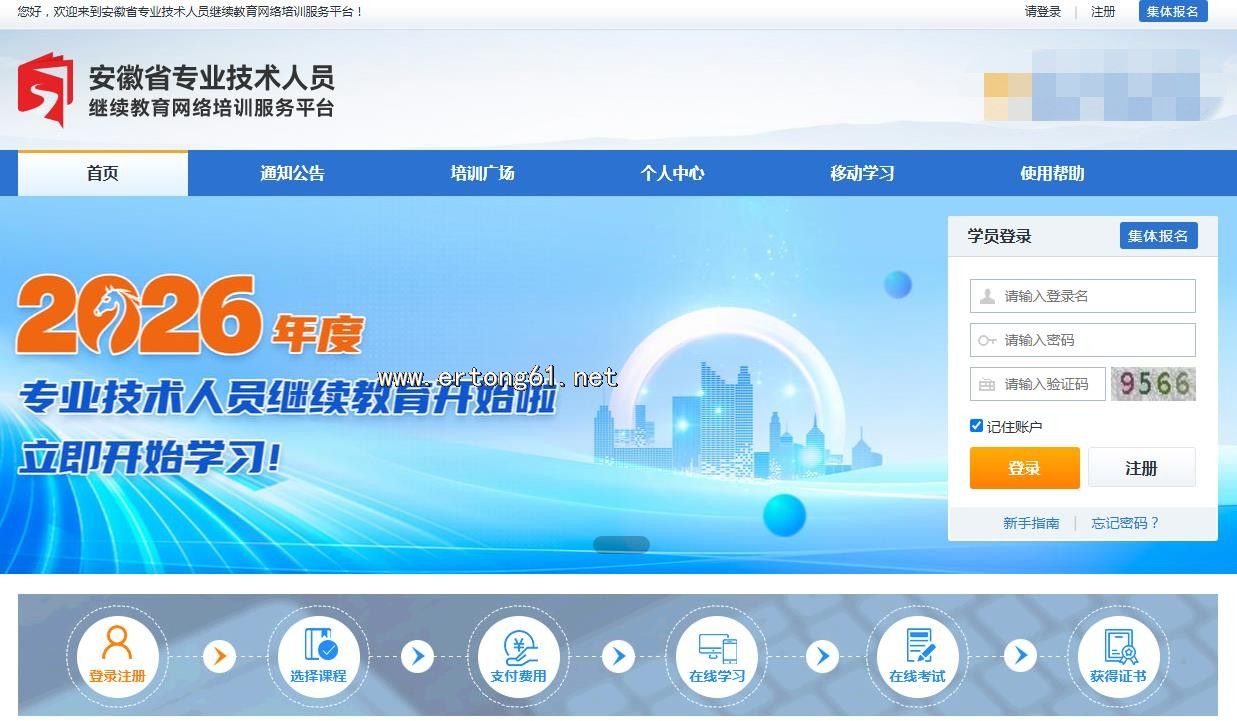Image resolution: width=1237 pixels, height=721 pixels.
Task: Click the banner carousel indicator pill
Action: coord(621,544)
